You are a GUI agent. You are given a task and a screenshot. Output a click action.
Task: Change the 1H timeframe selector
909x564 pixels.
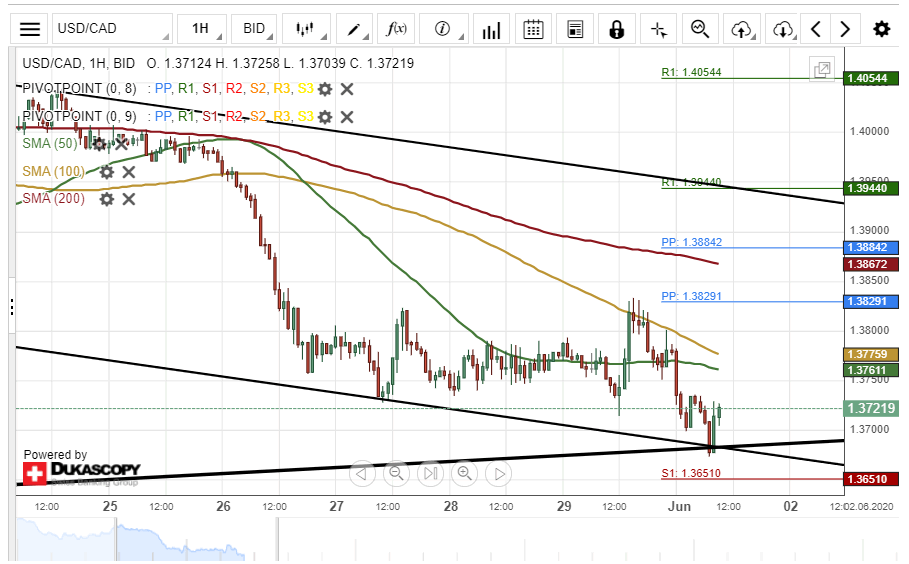pos(202,29)
